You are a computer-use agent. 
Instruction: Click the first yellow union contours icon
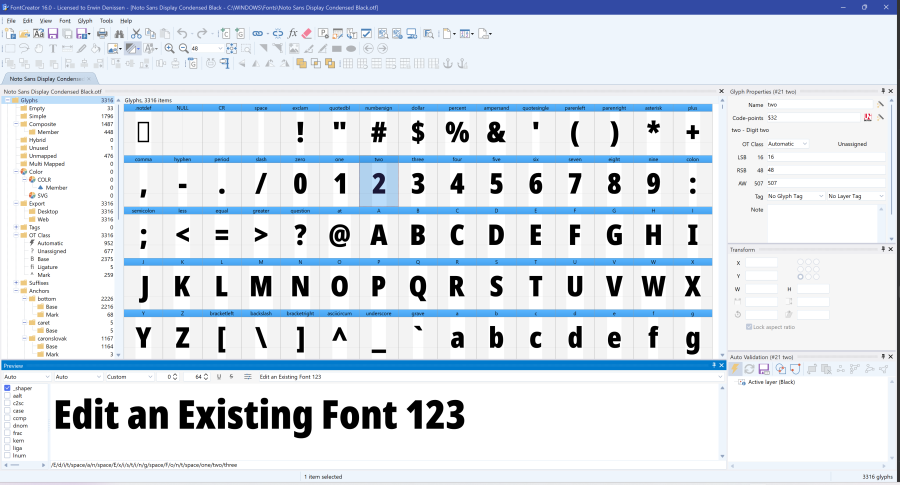(301, 64)
